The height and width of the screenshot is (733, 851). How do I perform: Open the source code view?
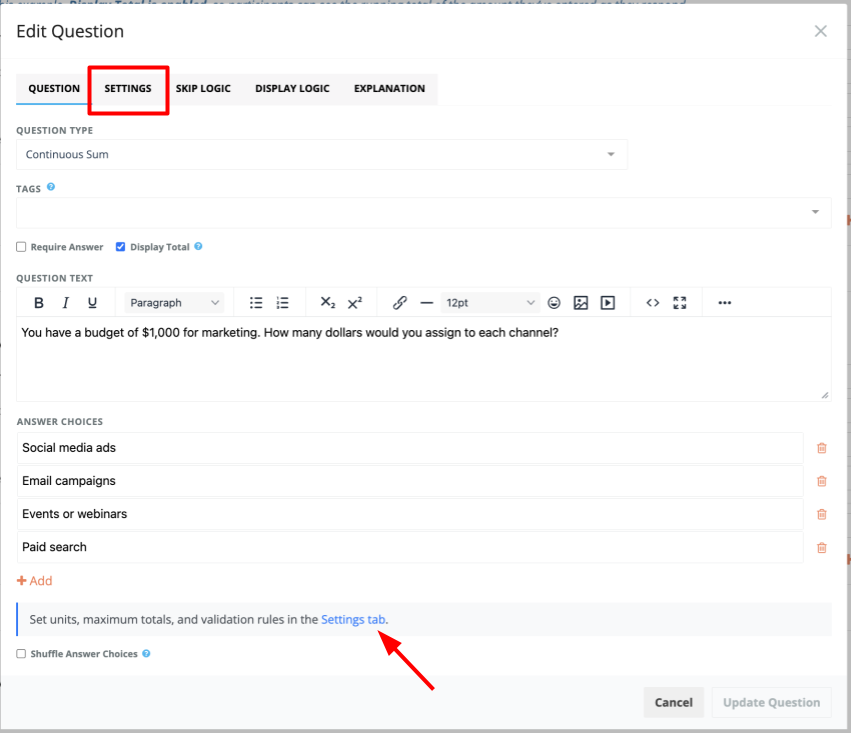click(653, 303)
